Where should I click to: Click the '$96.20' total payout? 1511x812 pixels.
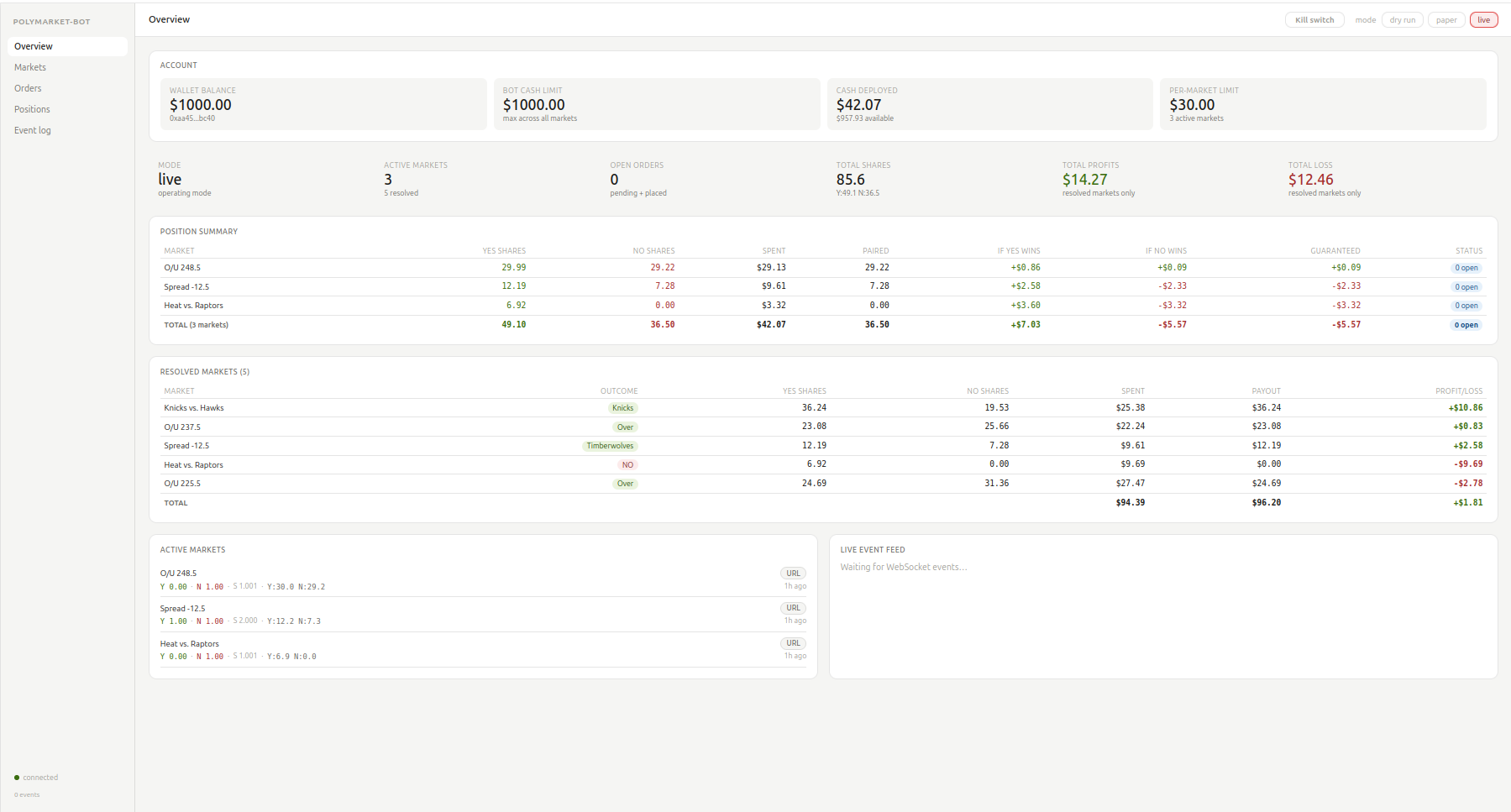pyautogui.click(x=1267, y=503)
